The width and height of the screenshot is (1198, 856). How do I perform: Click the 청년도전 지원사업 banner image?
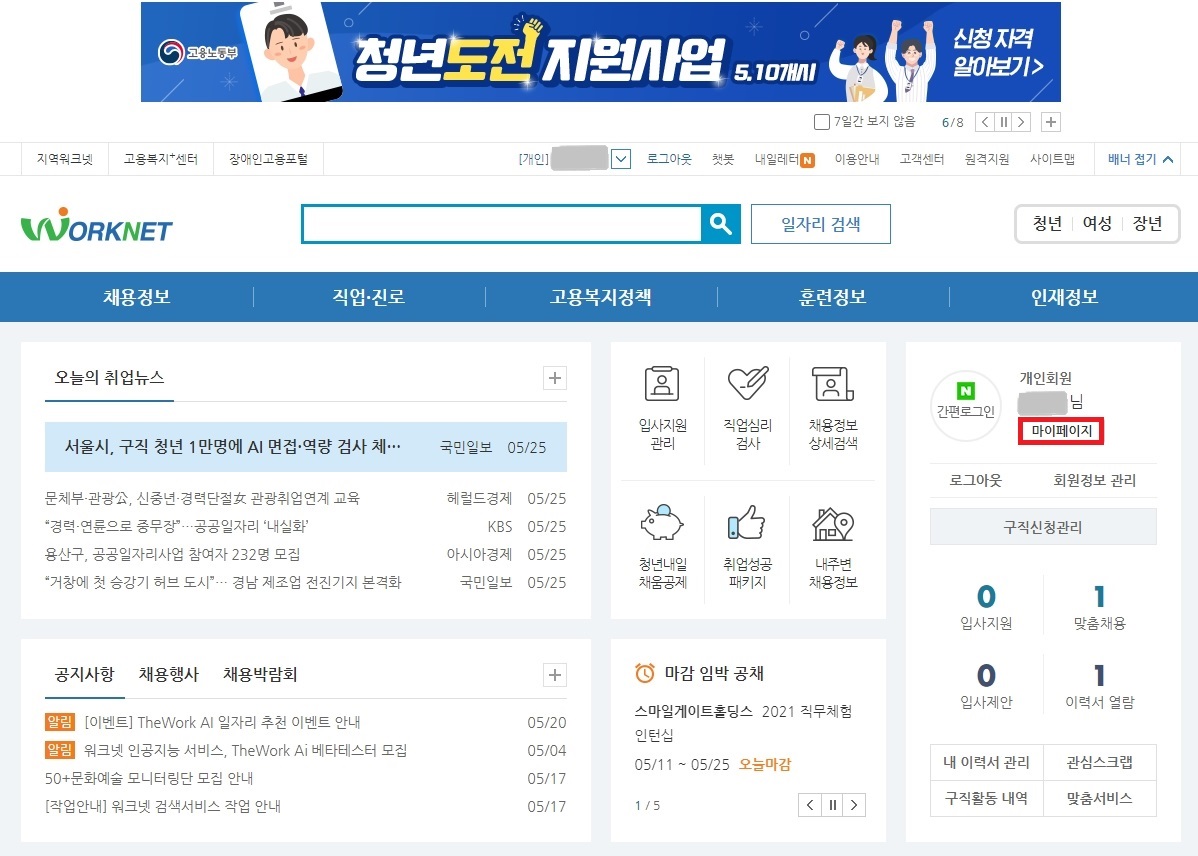(x=601, y=52)
